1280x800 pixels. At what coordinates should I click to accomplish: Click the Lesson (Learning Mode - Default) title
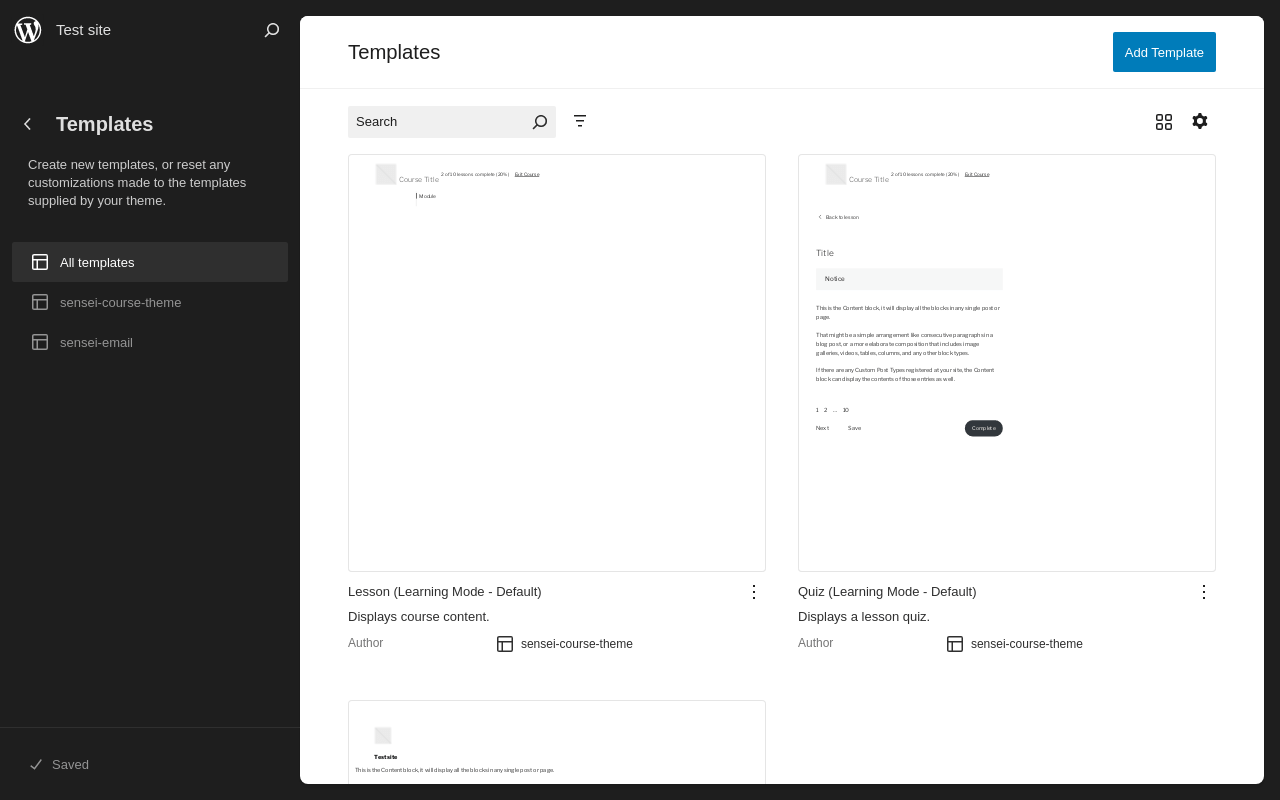[445, 591]
